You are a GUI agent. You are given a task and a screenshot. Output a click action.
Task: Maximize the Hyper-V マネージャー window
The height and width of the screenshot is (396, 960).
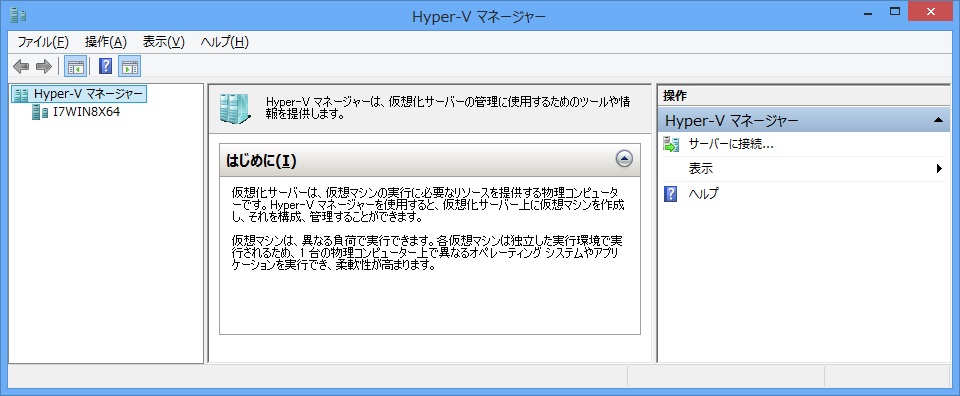pos(894,11)
